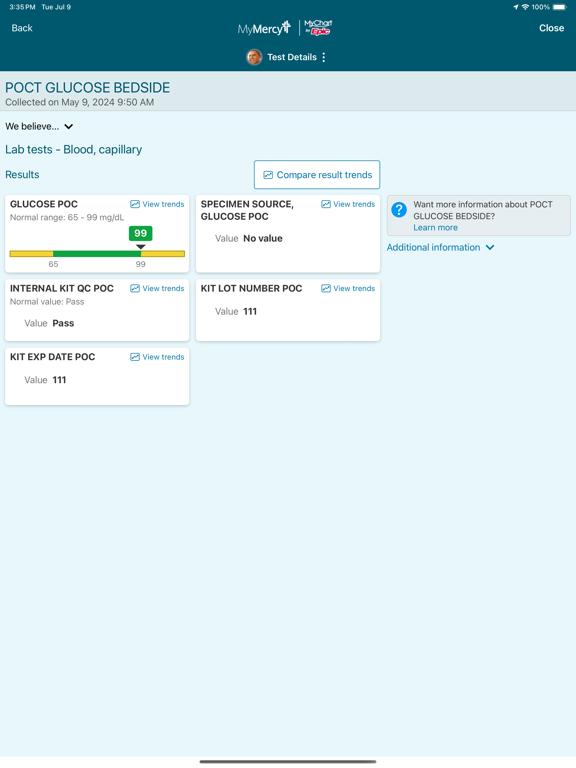Select the POCT GLUCOSE BEDSIDE title
Screen dimensions: 576x768
click(x=88, y=88)
